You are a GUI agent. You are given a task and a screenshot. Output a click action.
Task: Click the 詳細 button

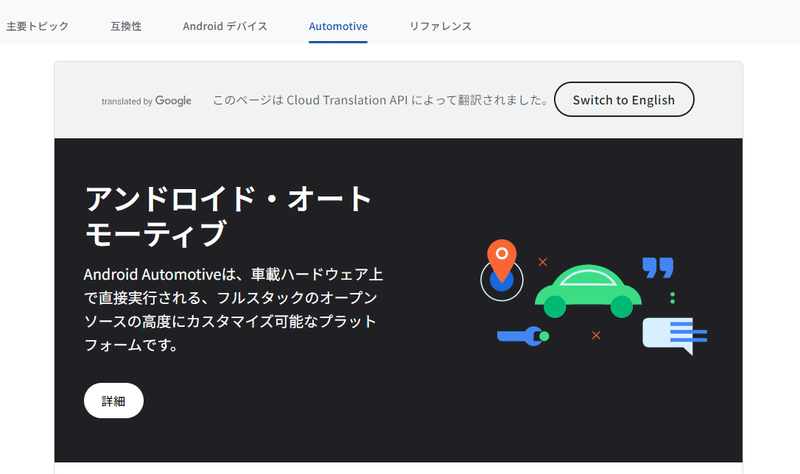coord(114,401)
